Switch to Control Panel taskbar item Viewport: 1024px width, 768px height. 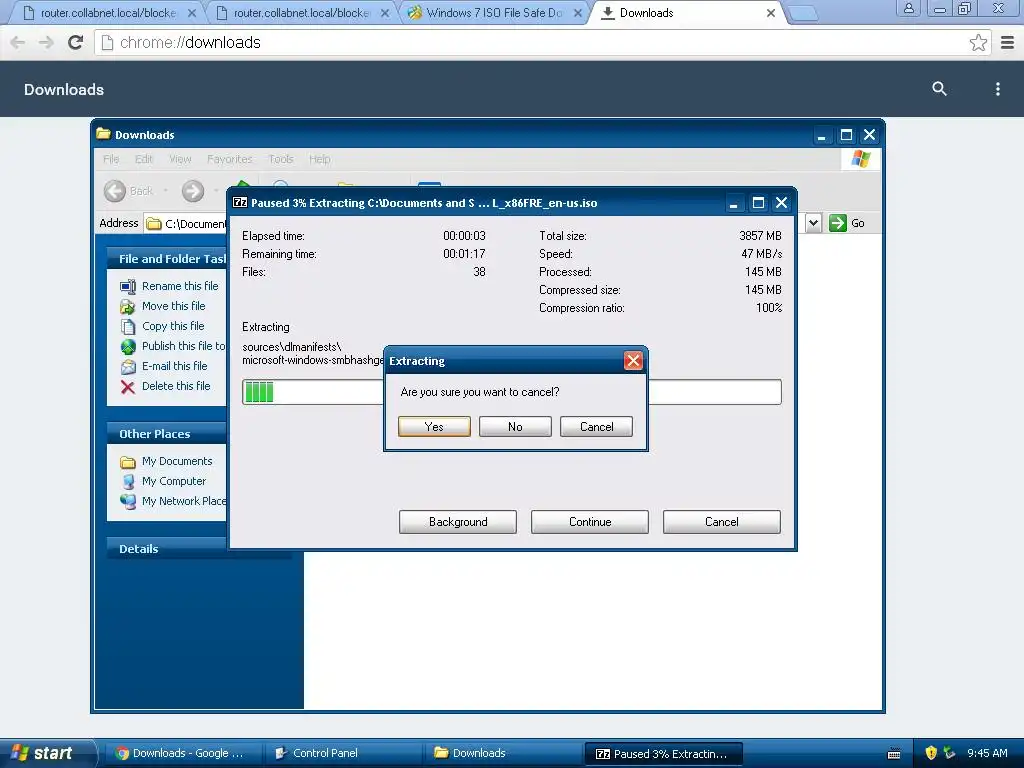pos(342,753)
